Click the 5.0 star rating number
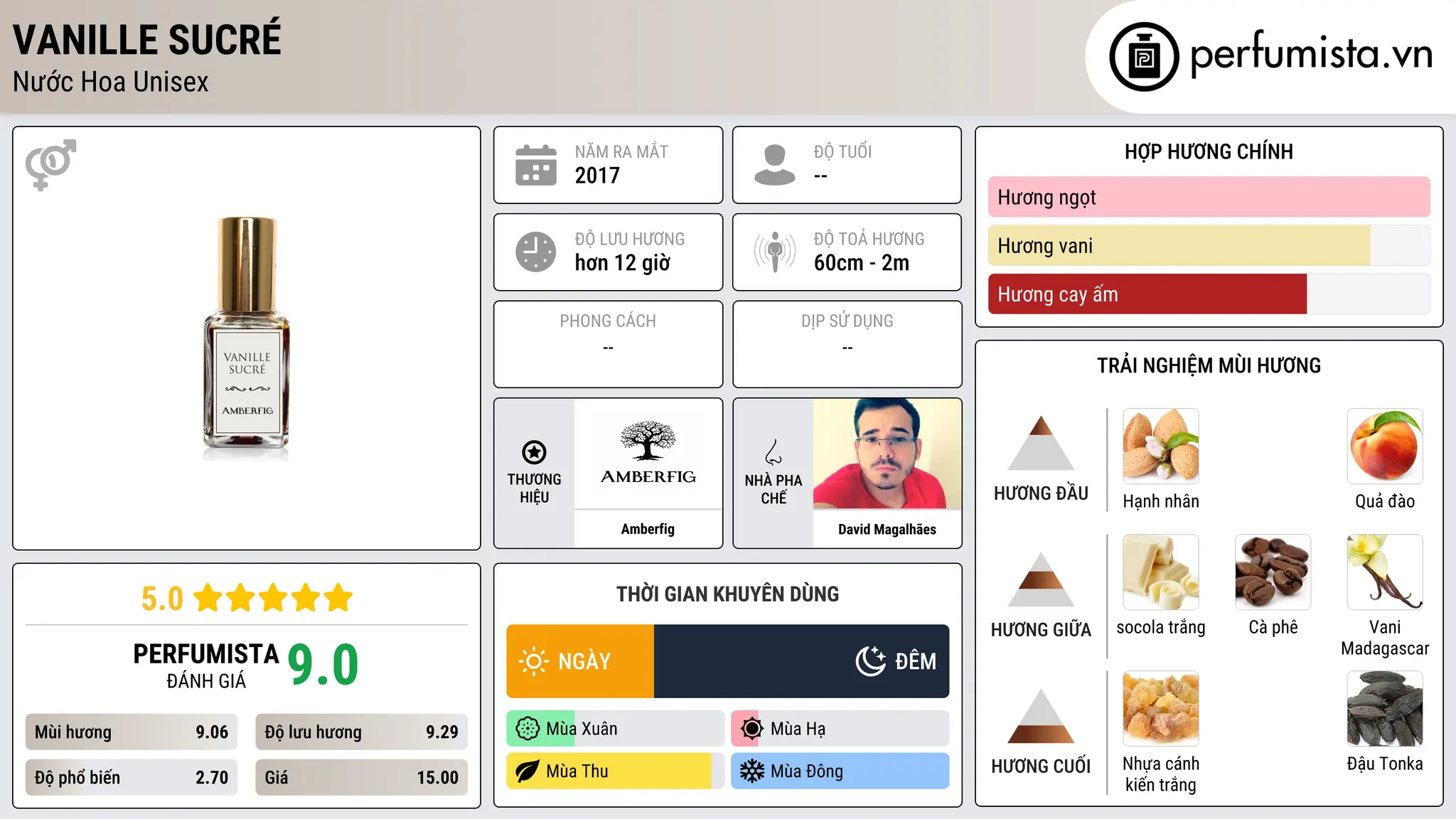1456x819 pixels. (162, 599)
